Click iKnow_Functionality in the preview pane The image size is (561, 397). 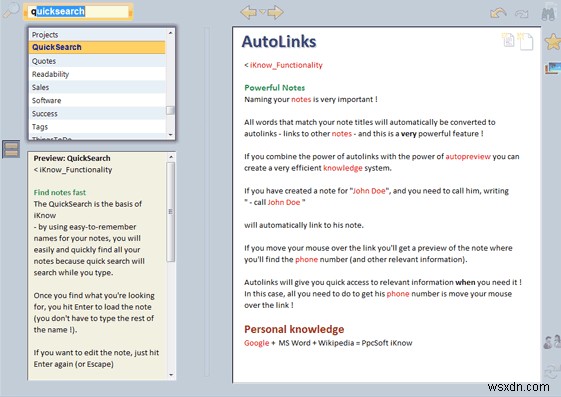pyautogui.click(x=75, y=170)
